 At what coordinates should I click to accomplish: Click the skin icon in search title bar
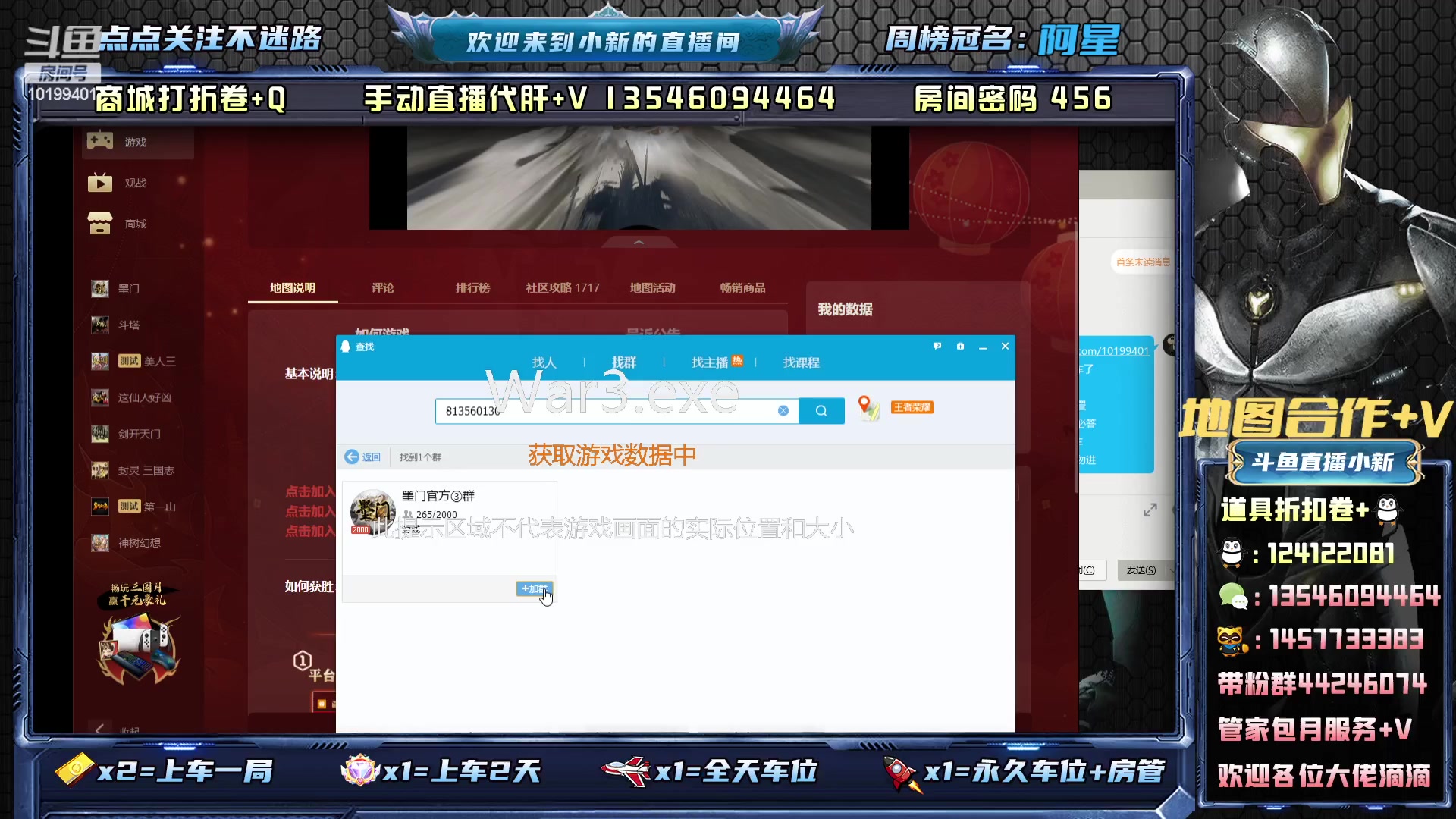pyautogui.click(x=961, y=347)
